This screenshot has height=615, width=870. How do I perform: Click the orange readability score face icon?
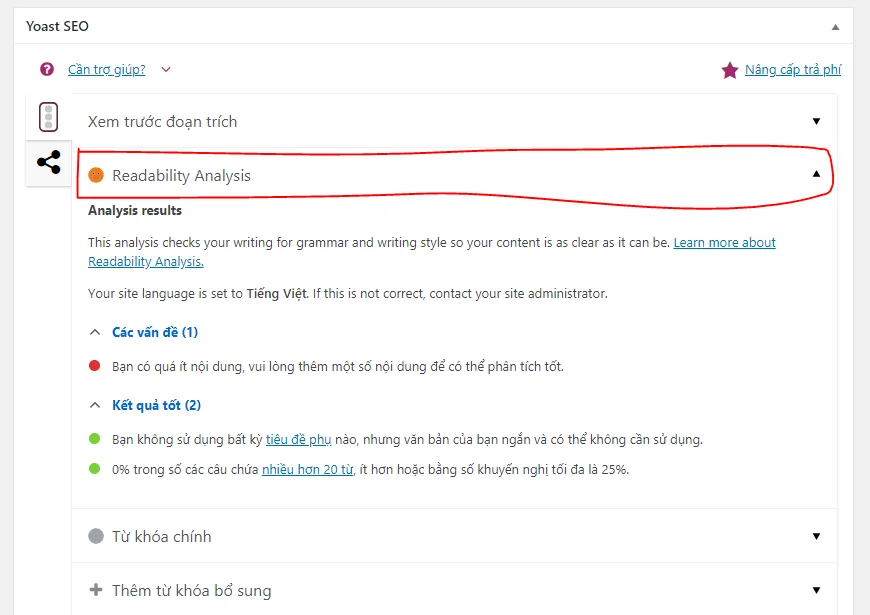(96, 175)
